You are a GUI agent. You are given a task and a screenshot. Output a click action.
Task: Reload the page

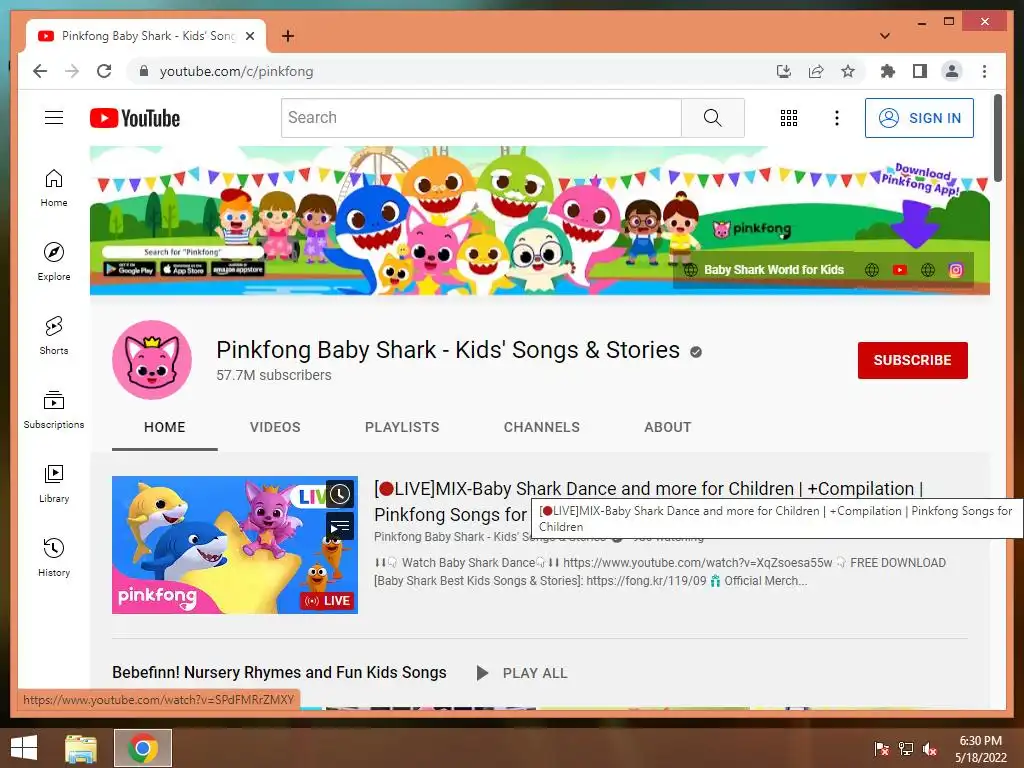[104, 71]
